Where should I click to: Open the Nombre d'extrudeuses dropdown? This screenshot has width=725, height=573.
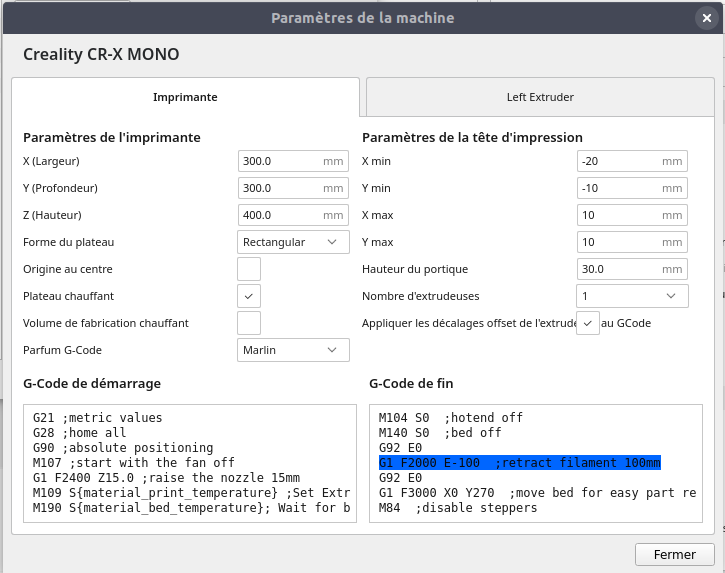coord(632,296)
